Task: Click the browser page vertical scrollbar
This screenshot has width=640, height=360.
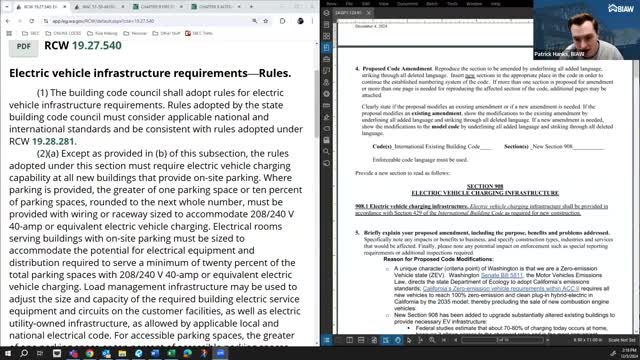Action: [x=317, y=104]
